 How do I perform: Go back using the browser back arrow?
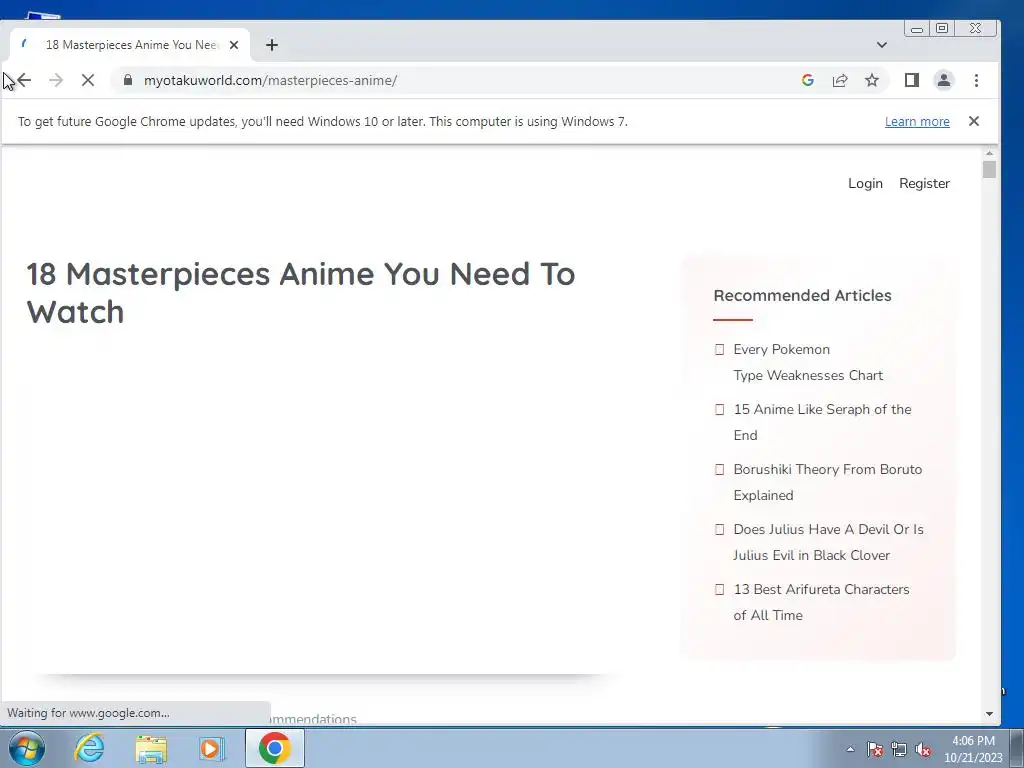(x=24, y=80)
